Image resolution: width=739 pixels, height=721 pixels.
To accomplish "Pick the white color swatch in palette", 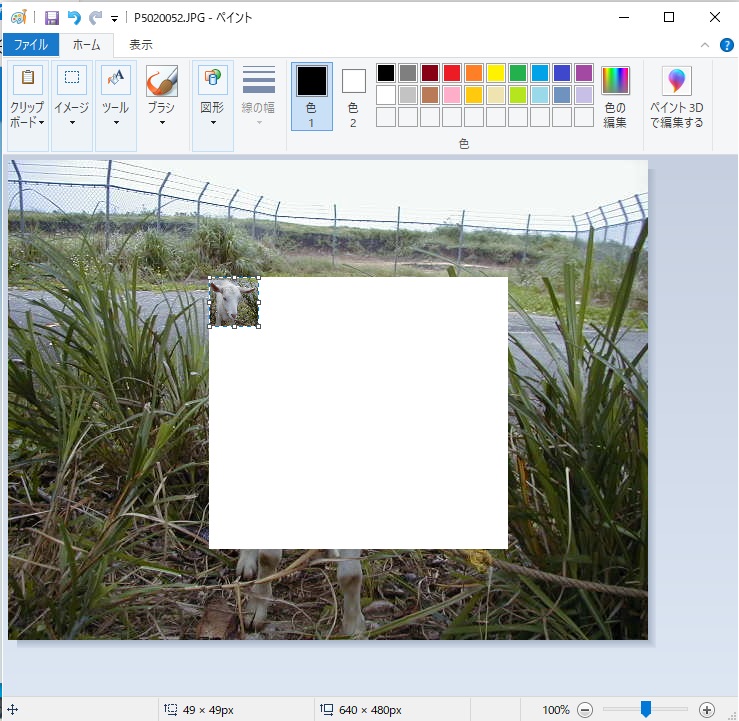I will point(386,95).
